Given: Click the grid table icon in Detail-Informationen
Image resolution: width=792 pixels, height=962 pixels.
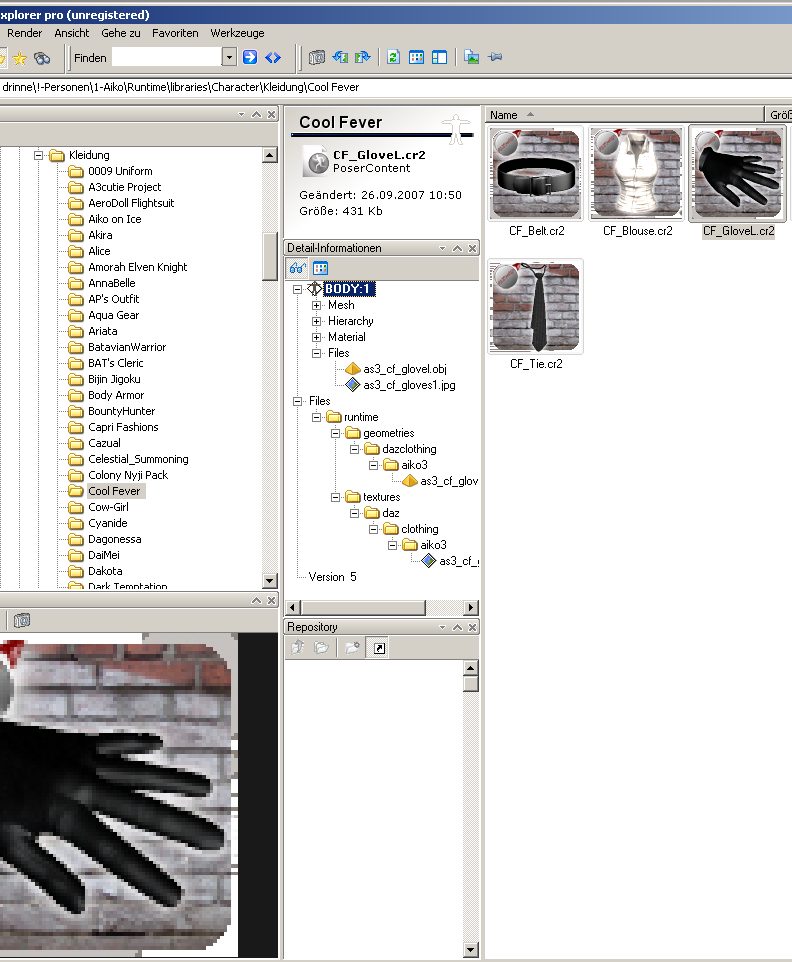Looking at the screenshot, I should tap(320, 268).
